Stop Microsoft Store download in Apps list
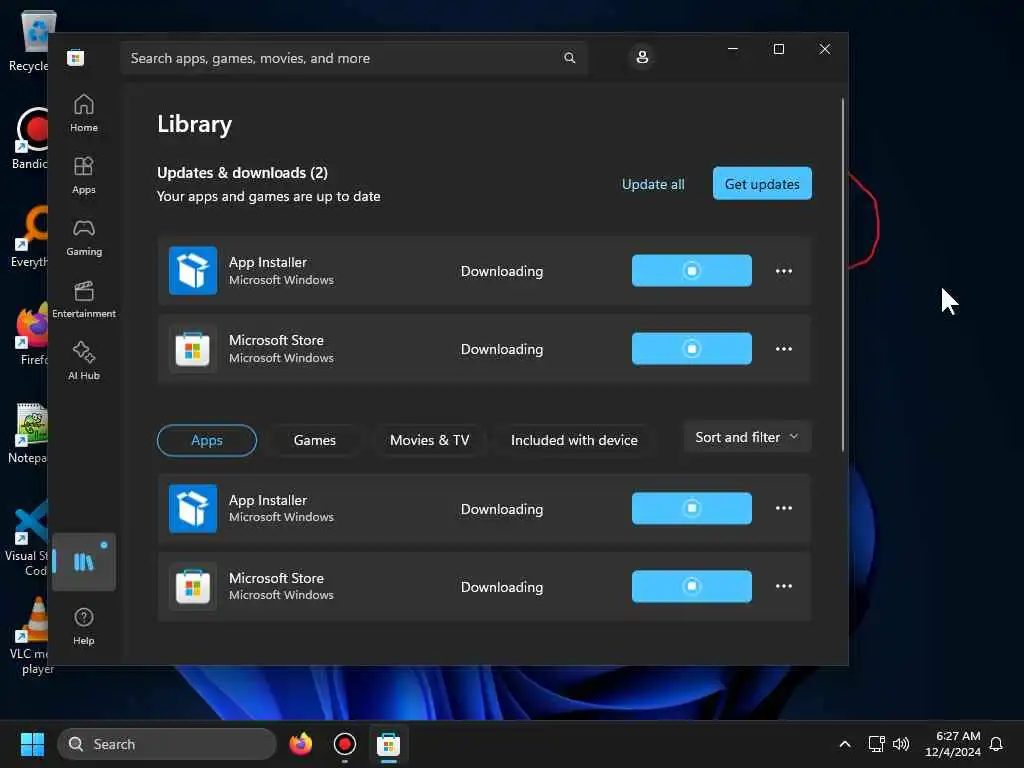 (x=692, y=586)
